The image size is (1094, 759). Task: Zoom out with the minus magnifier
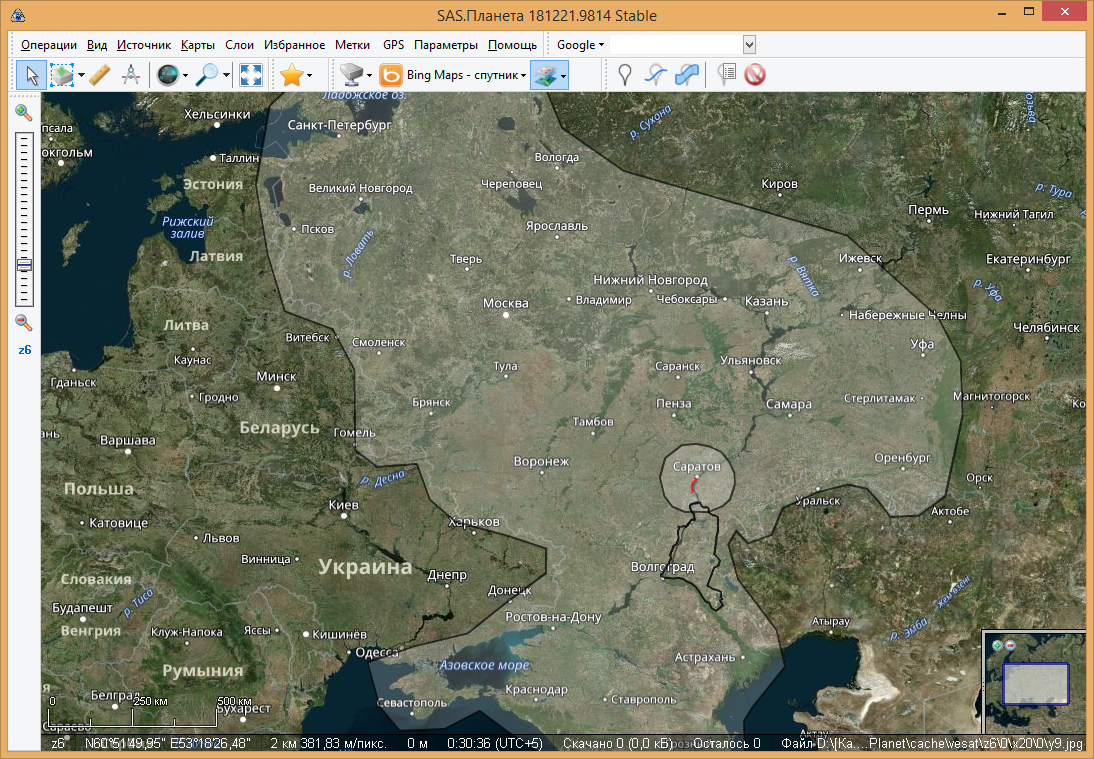[24, 322]
